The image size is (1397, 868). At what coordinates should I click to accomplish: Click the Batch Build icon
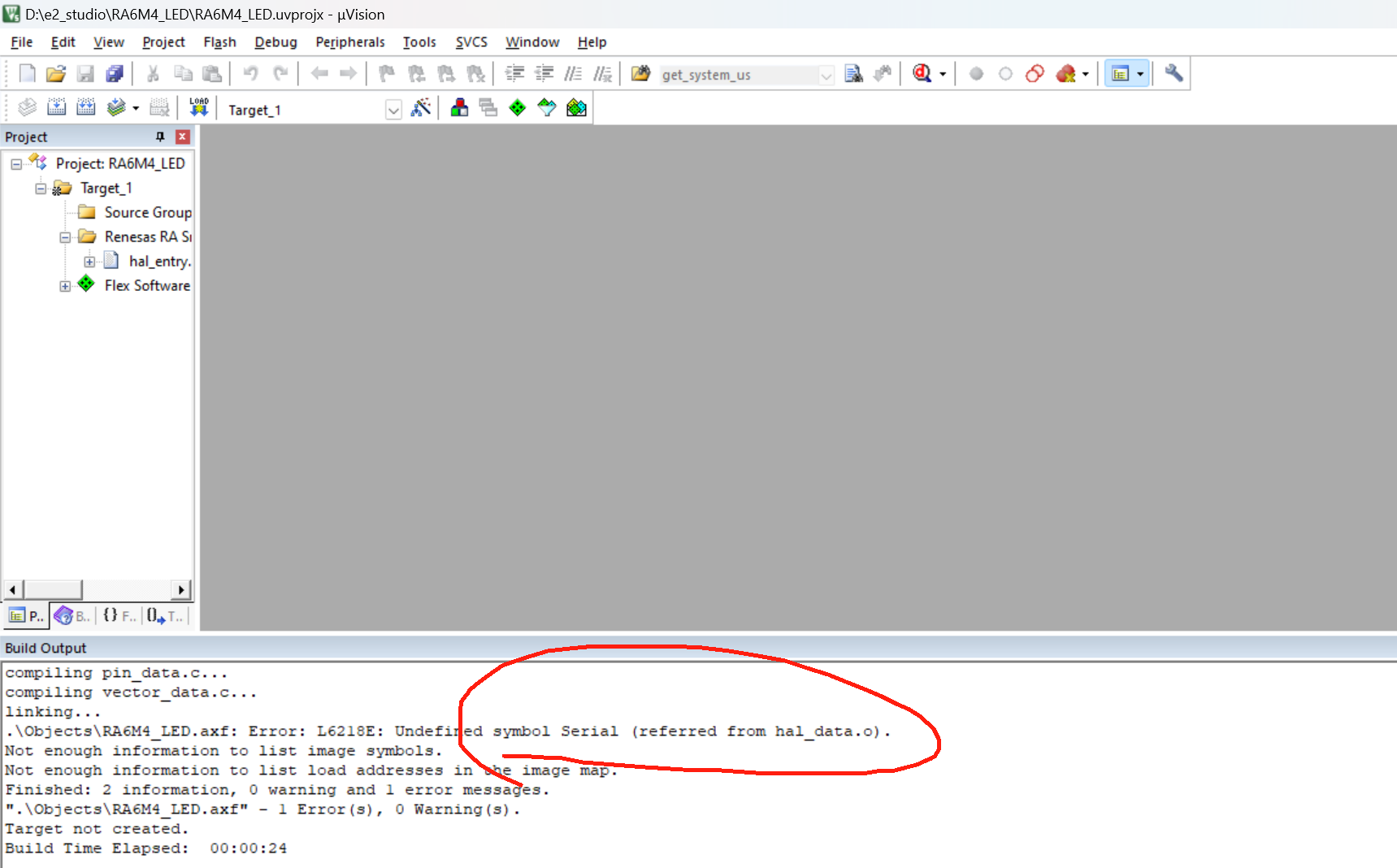click(115, 107)
